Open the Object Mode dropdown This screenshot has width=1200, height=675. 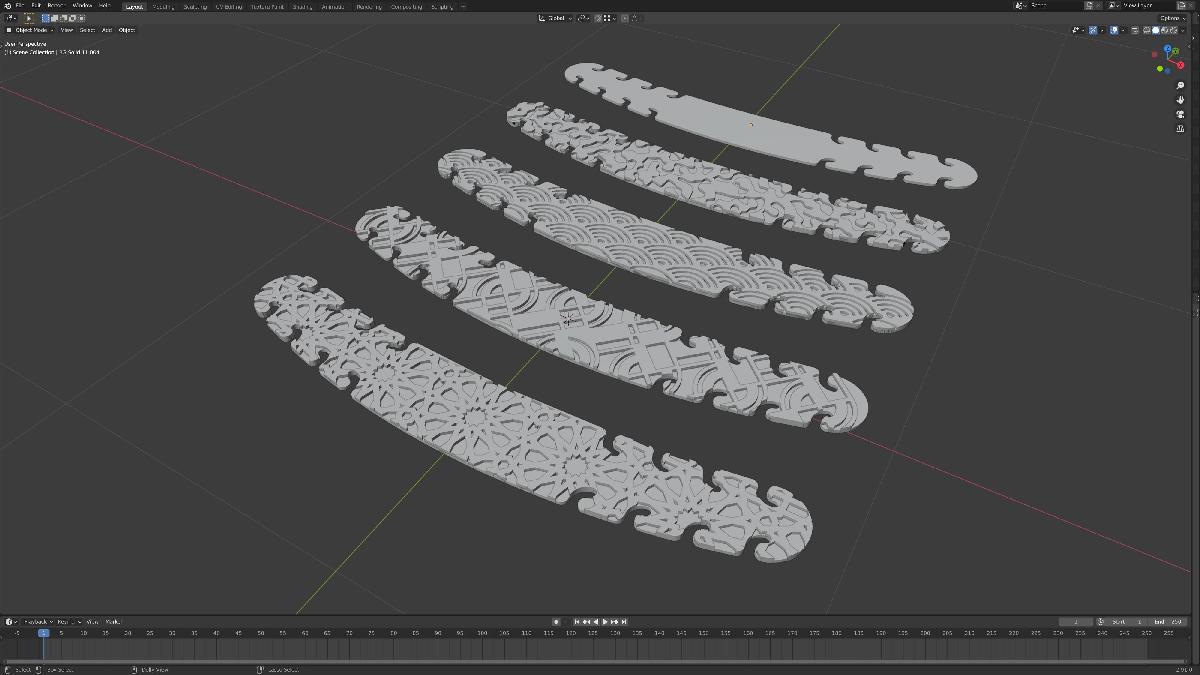pos(30,30)
